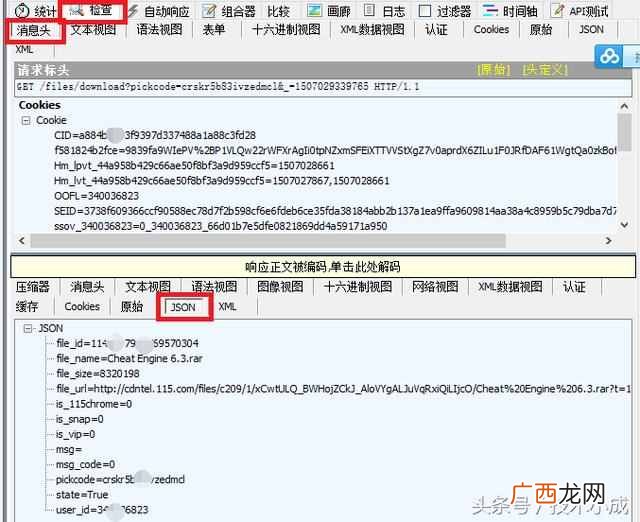Select the Hm_lpvt cookie row
The width and height of the screenshot is (640, 522).
tap(194, 166)
